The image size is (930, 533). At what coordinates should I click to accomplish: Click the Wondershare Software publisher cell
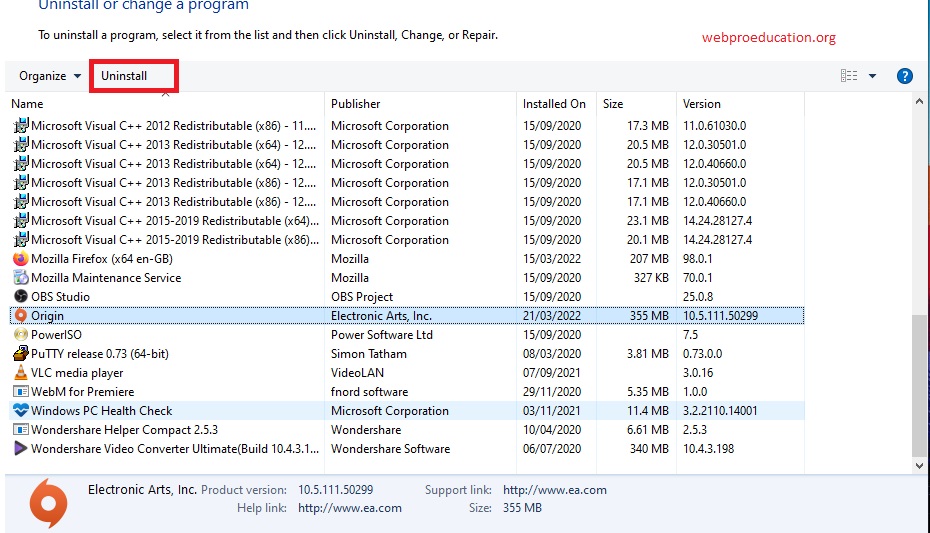tap(390, 448)
